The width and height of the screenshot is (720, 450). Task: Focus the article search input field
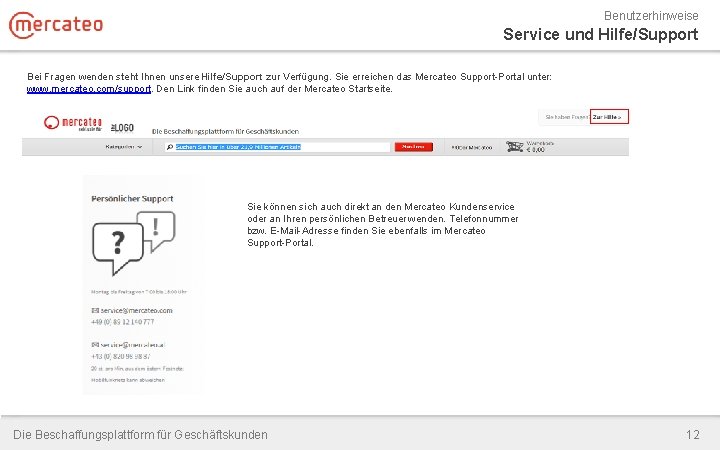point(277,147)
